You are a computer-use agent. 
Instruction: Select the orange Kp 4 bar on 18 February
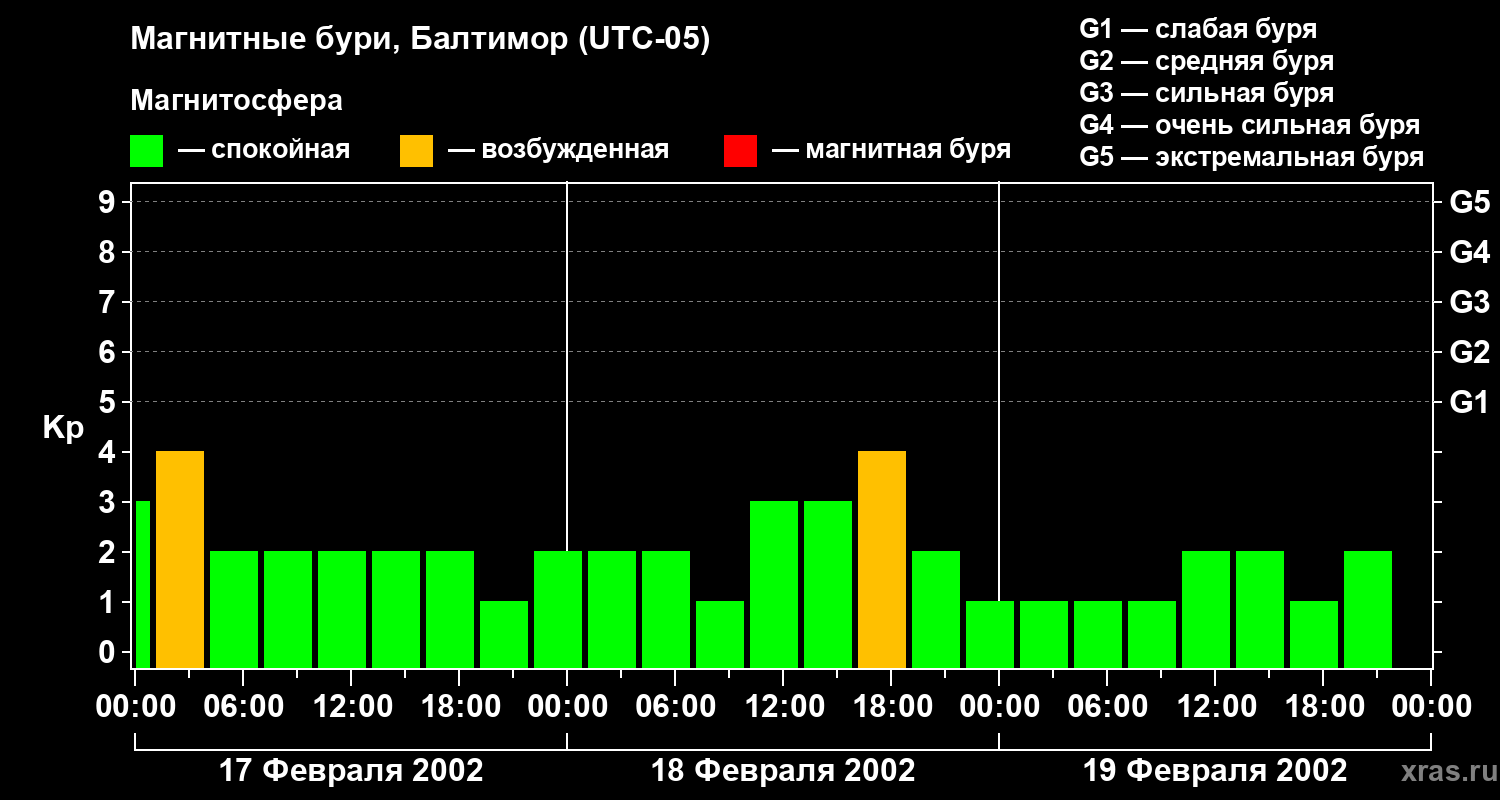882,559
